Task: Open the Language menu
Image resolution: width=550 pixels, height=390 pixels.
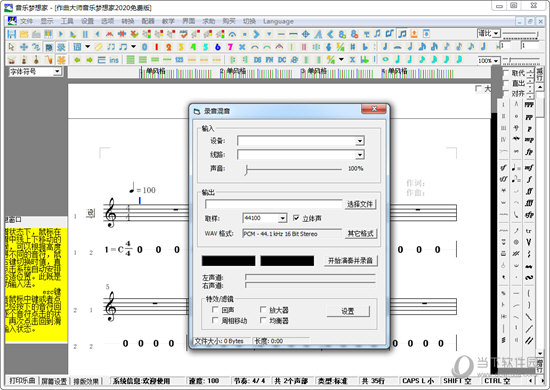Action: click(278, 21)
